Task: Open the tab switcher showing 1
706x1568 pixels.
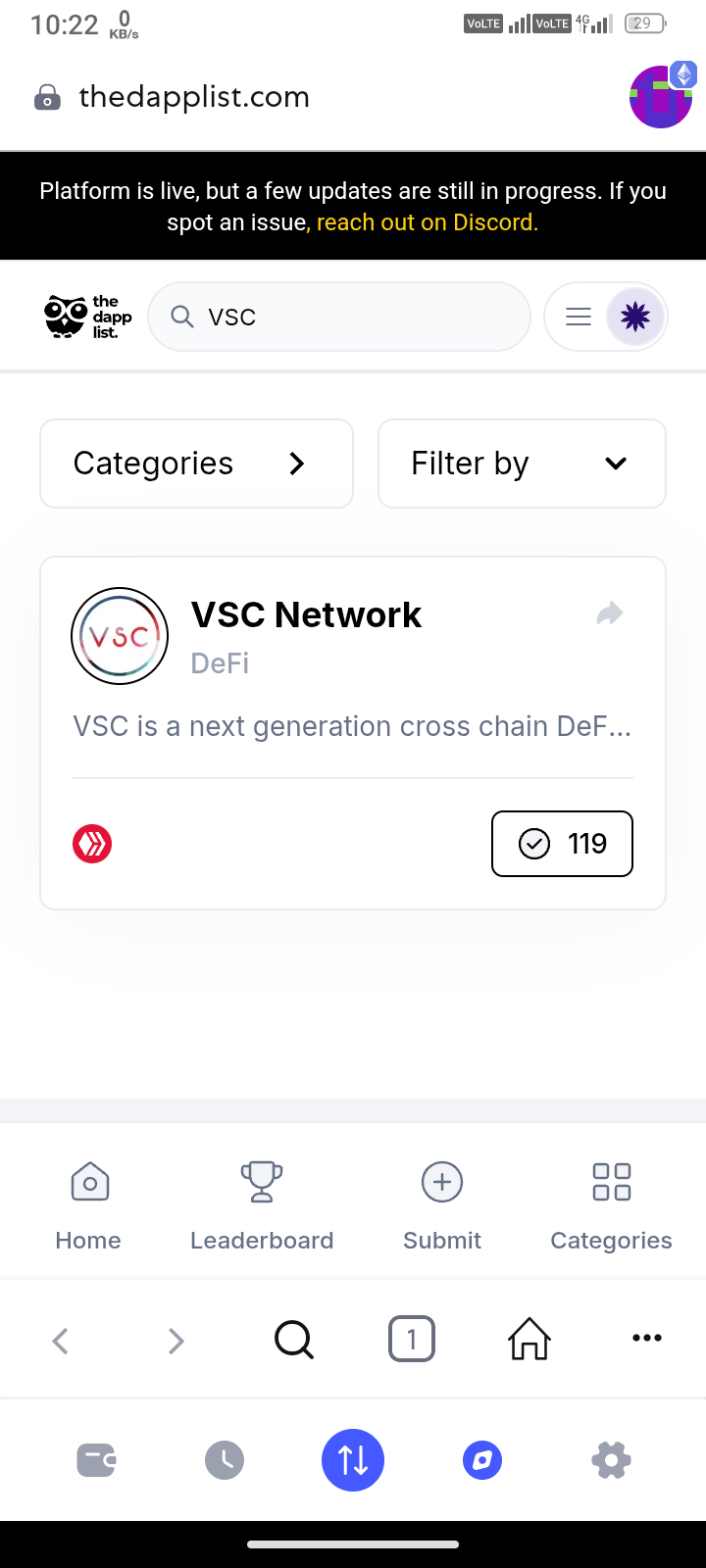Action: 412,1339
